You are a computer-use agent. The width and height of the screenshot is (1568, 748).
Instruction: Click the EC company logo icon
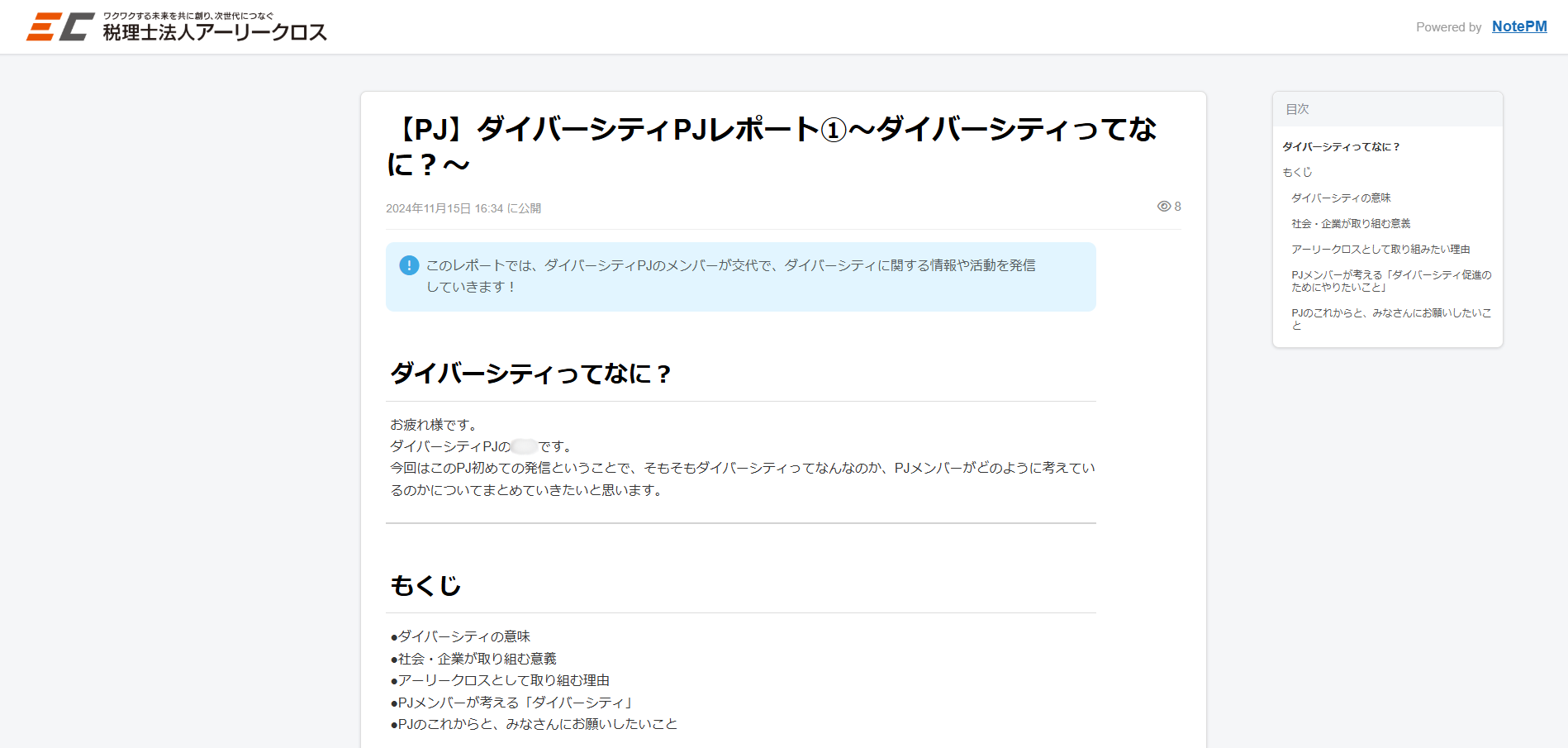click(60, 26)
